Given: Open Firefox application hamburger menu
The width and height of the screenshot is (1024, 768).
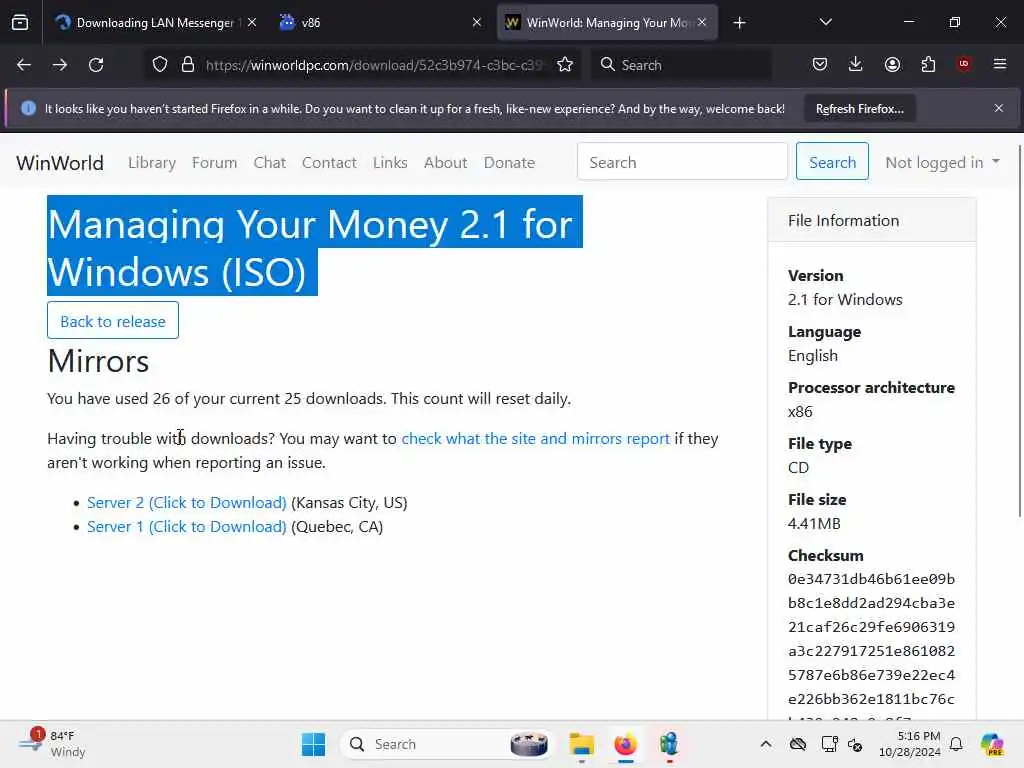Looking at the screenshot, I should (x=1000, y=64).
